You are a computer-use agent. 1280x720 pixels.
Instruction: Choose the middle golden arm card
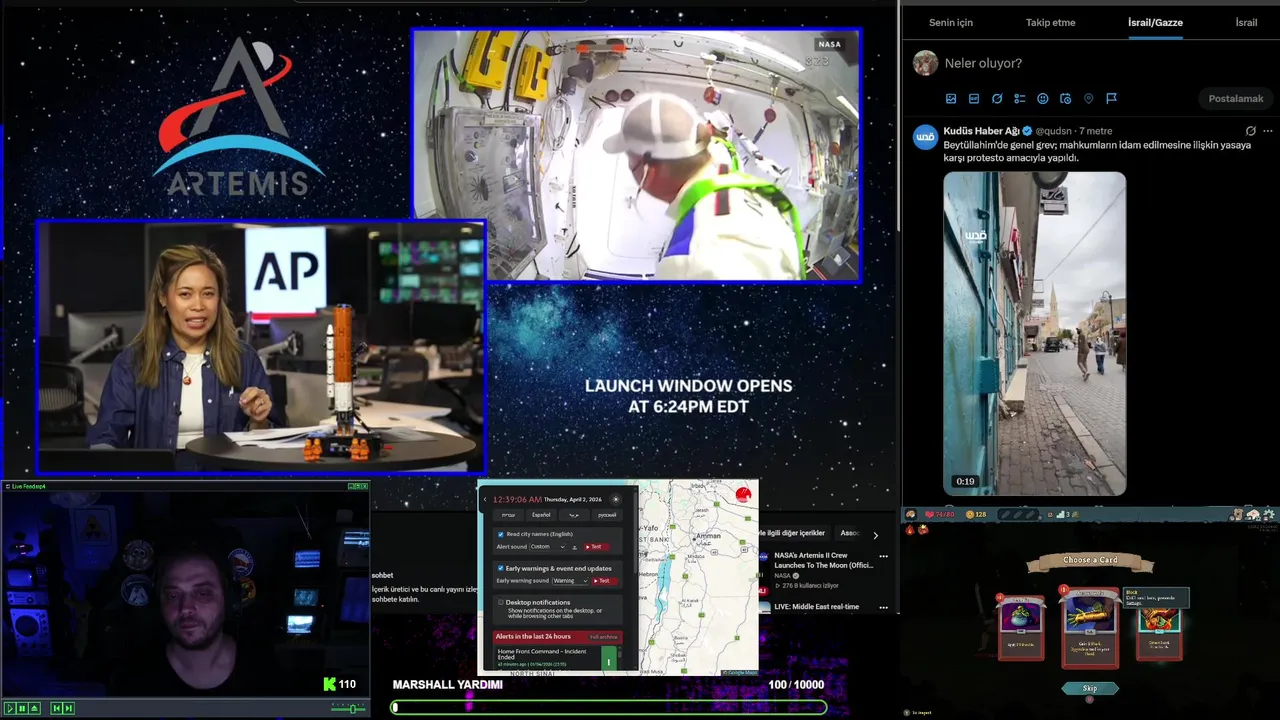(1091, 628)
